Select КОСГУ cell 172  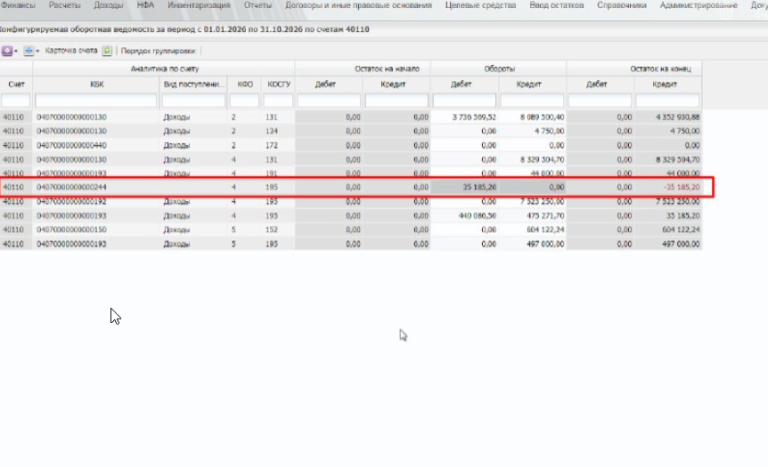coord(271,146)
